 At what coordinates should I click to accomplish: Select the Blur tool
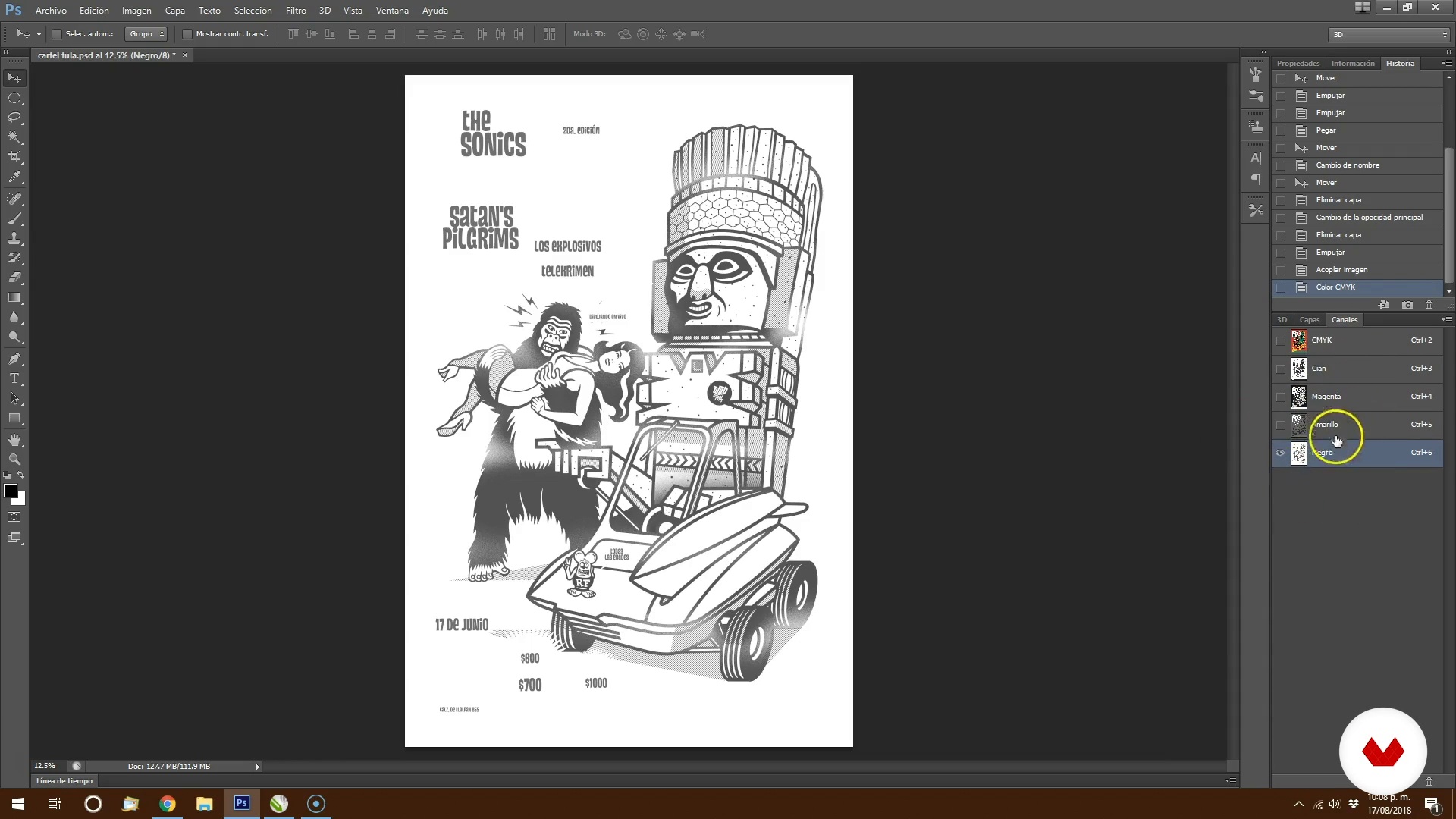(x=14, y=318)
